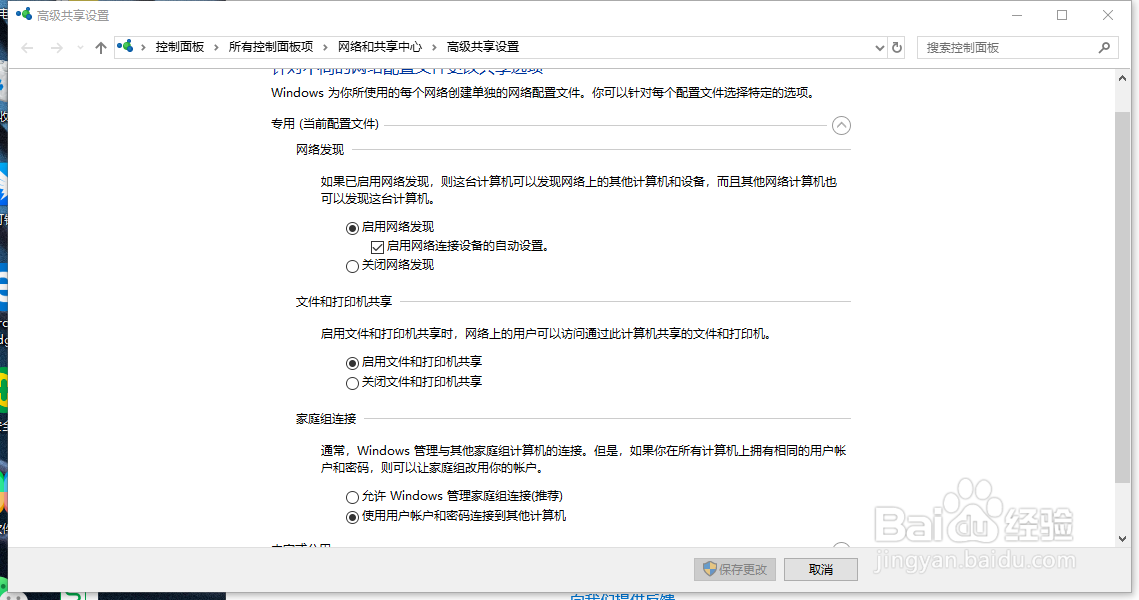Expand the chevron after 所有控制面板项 breadcrumb
Image resolution: width=1139 pixels, height=600 pixels.
click(325, 47)
